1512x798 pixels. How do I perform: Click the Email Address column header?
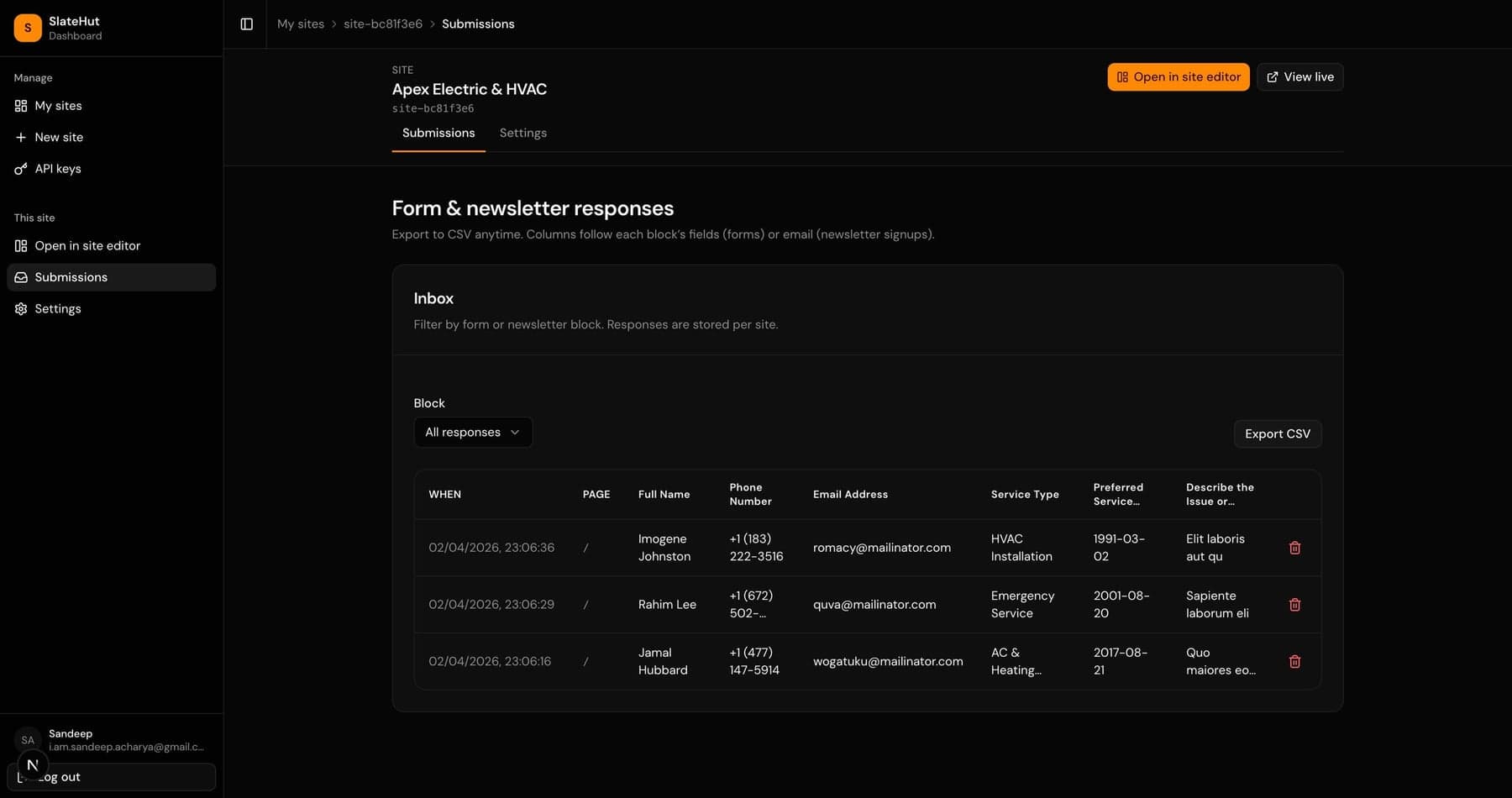(850, 495)
